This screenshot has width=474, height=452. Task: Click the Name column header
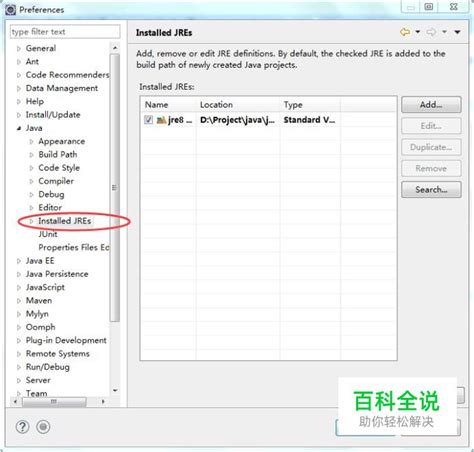[x=169, y=105]
